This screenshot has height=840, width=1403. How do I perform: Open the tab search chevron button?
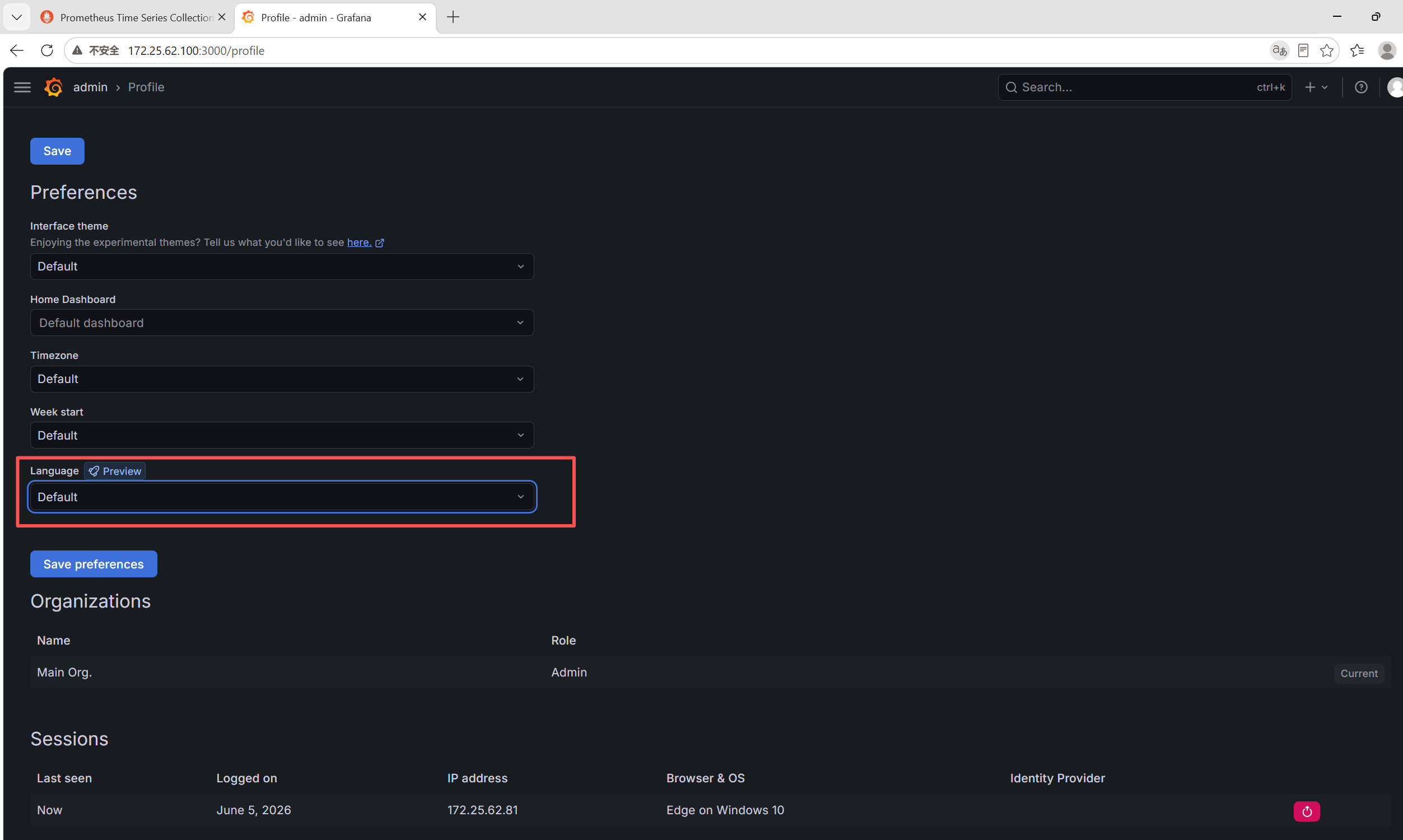coord(17,17)
